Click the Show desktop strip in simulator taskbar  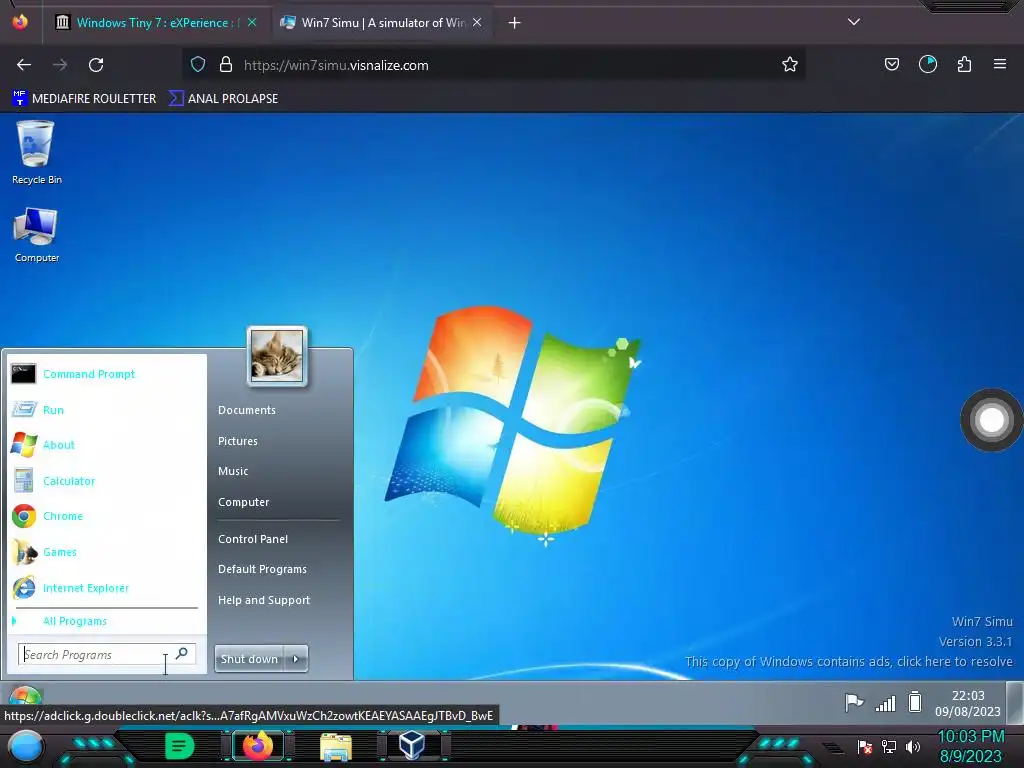[1015, 703]
